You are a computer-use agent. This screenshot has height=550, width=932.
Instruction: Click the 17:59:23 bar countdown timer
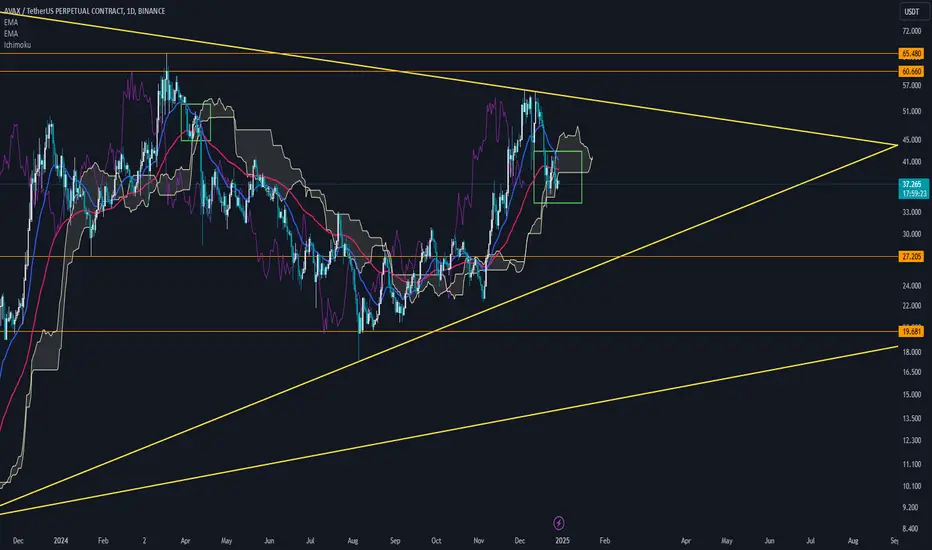click(914, 194)
